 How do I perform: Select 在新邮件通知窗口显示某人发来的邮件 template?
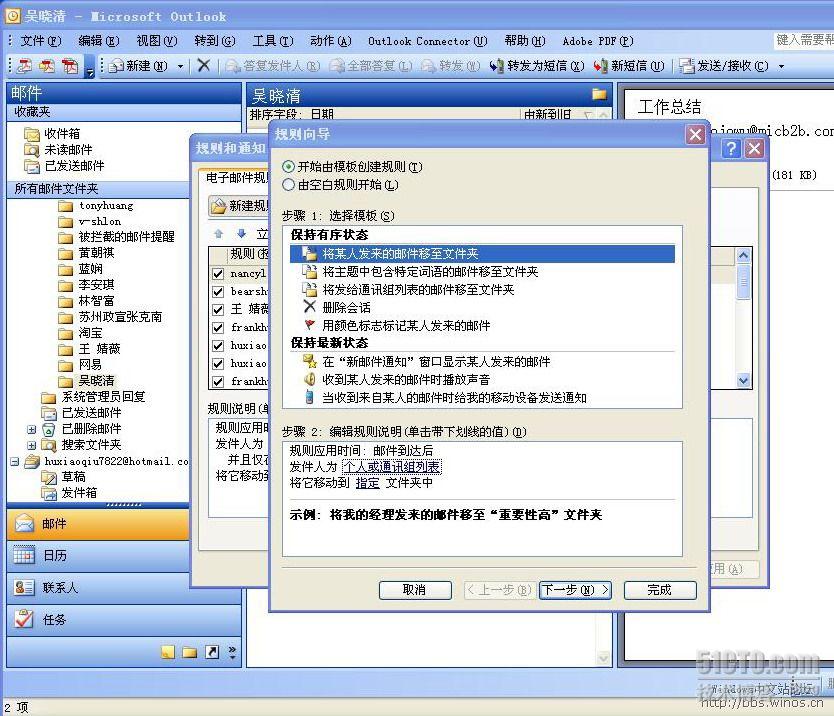point(427,362)
